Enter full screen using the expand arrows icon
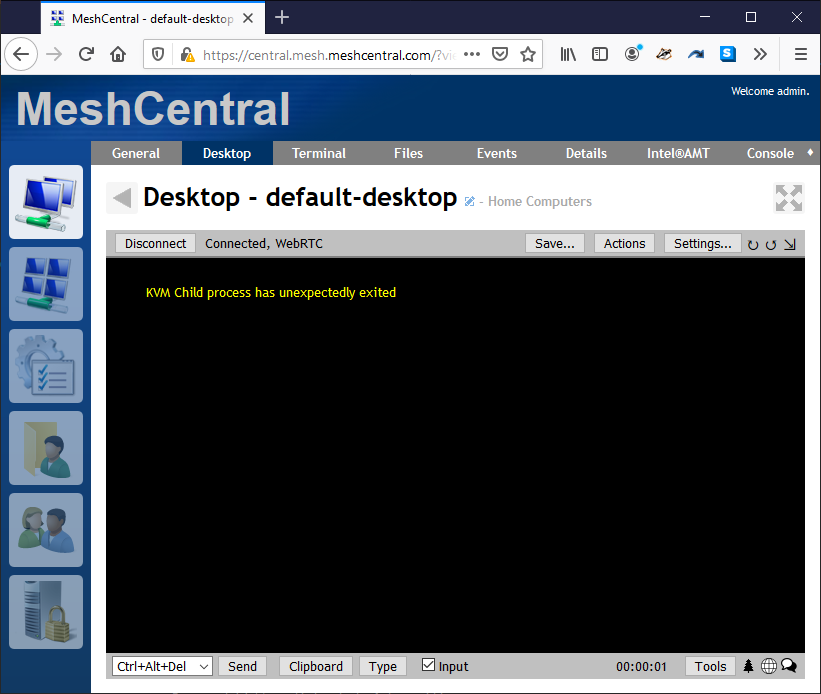 pos(788,198)
